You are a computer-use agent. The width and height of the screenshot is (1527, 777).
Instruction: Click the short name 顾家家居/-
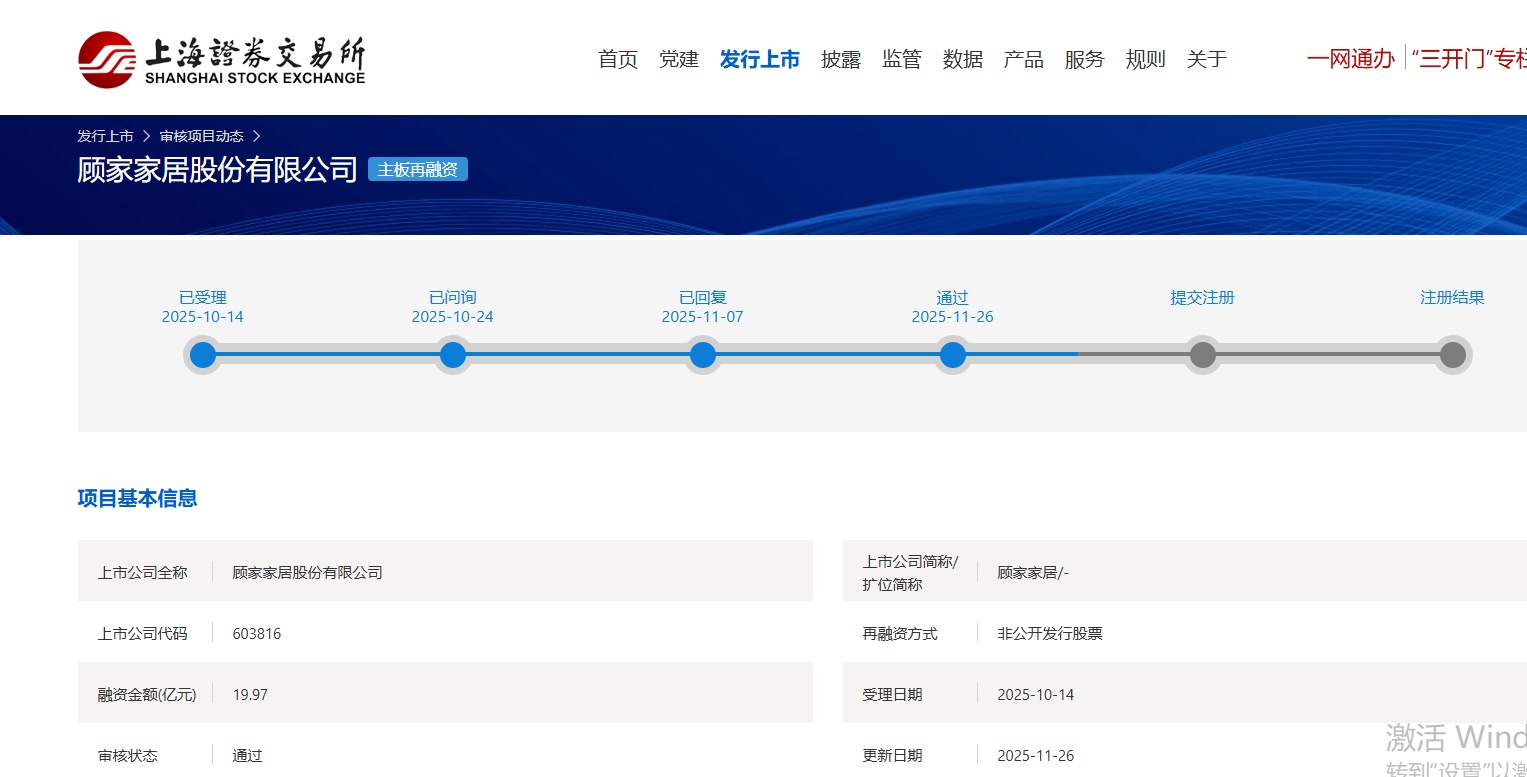1033,573
